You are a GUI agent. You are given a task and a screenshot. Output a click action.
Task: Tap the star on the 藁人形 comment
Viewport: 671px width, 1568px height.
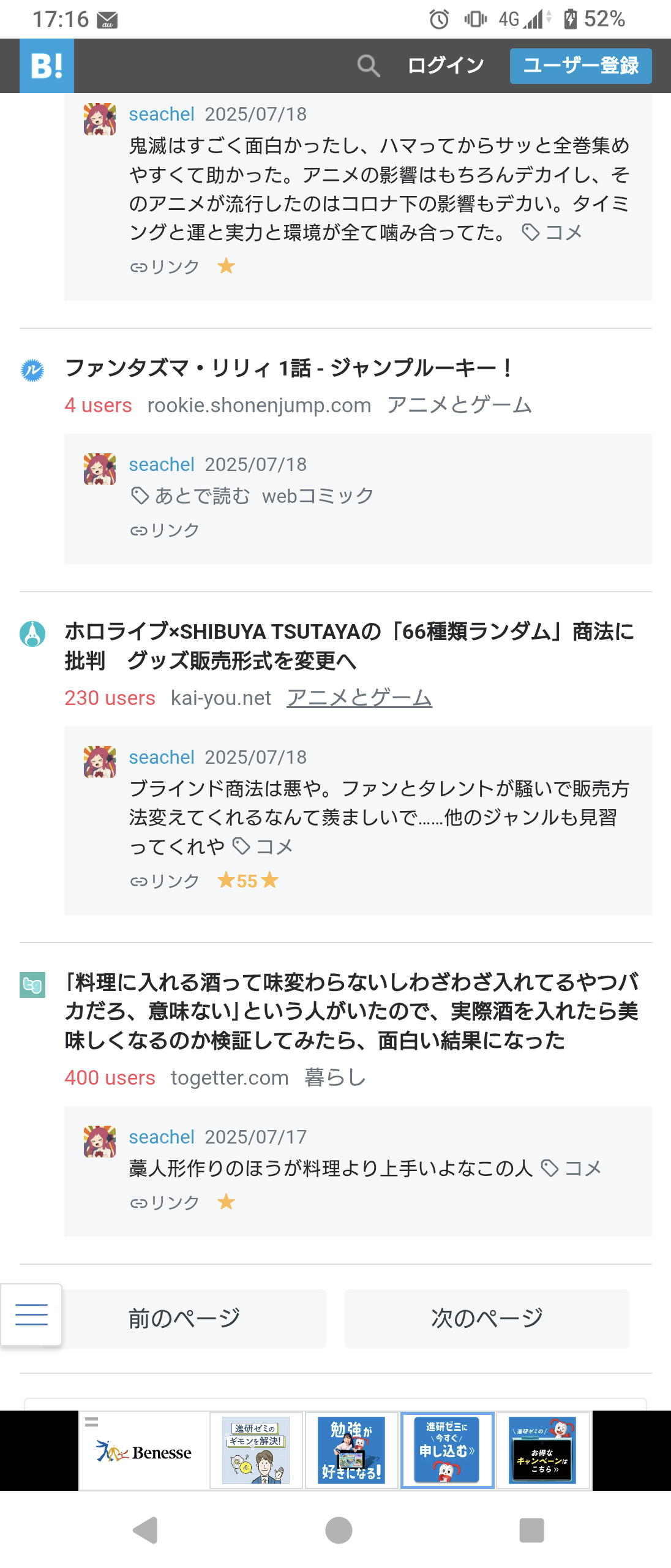click(226, 1202)
